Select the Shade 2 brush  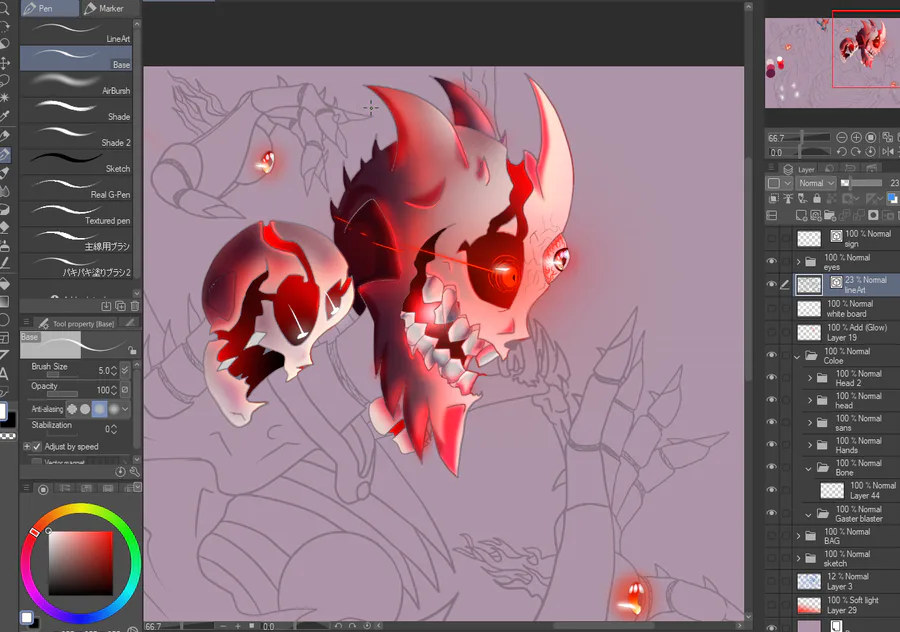[x=76, y=136]
